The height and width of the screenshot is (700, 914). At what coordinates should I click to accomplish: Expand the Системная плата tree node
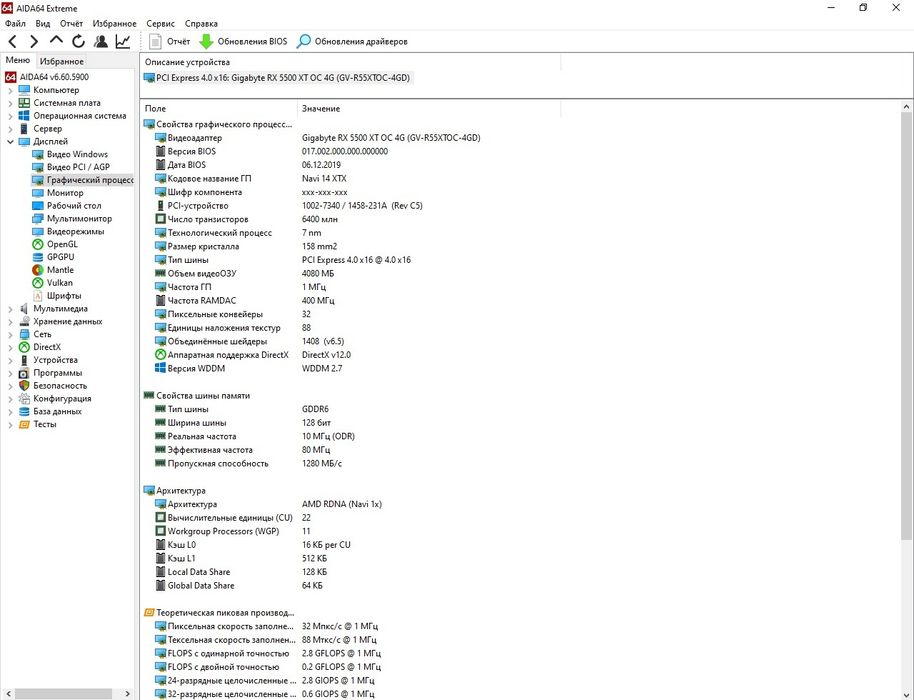click(x=10, y=103)
